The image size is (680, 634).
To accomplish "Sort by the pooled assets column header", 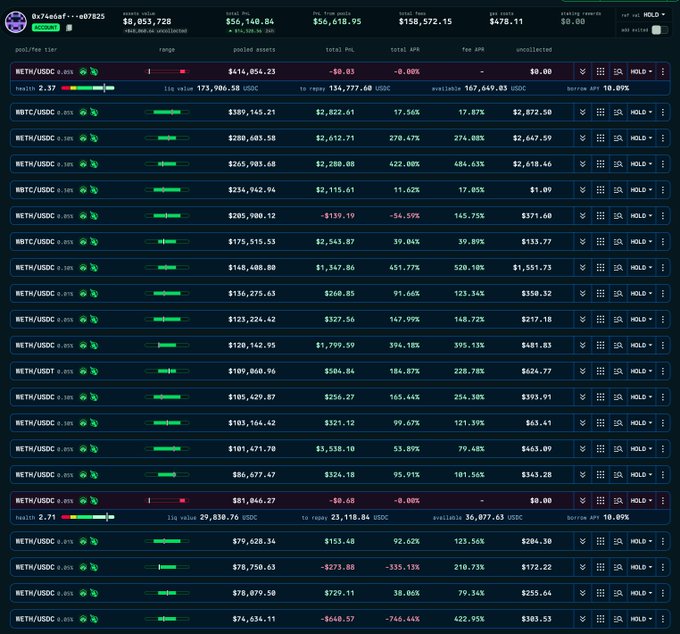I will 254,50.
